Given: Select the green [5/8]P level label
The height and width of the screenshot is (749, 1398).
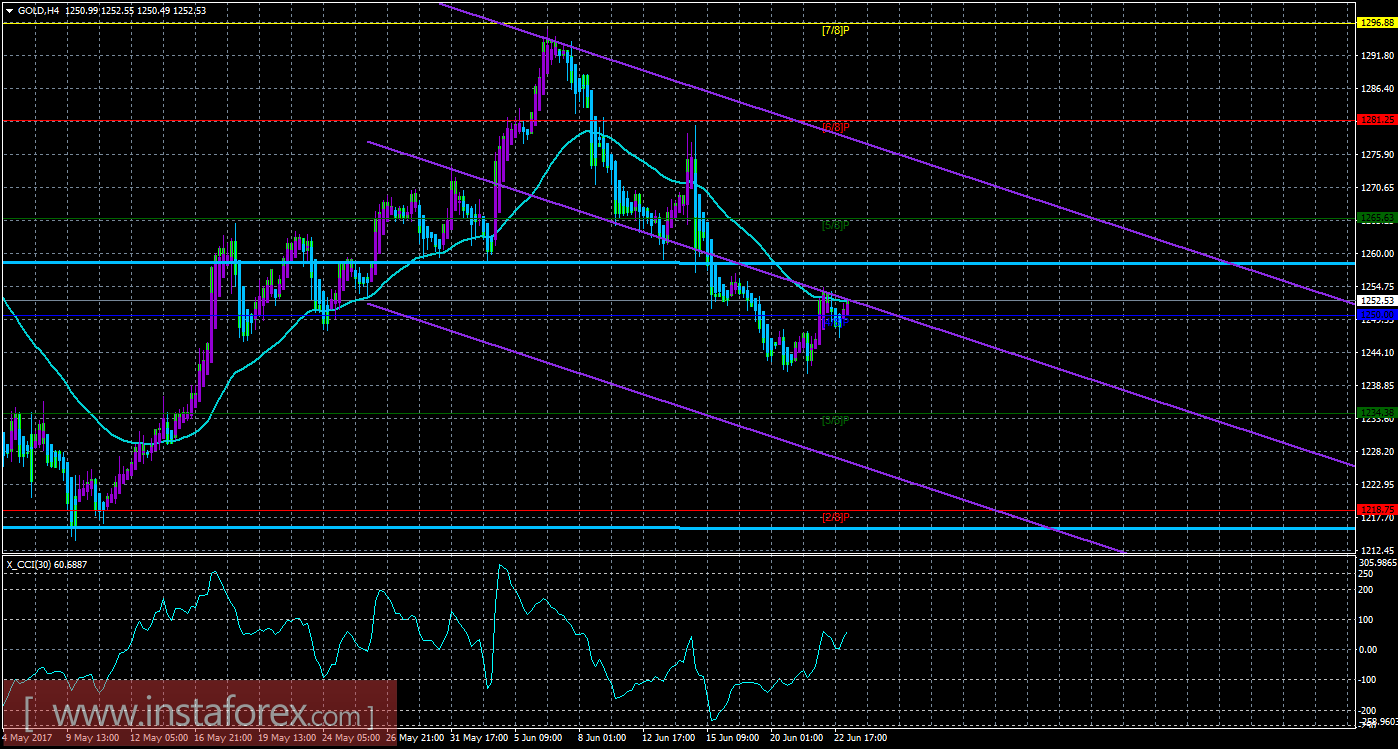Looking at the screenshot, I should click(x=835, y=225).
